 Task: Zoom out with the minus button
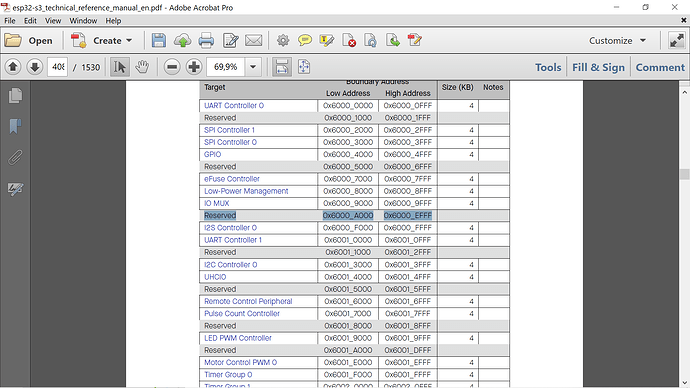pyautogui.click(x=172, y=67)
